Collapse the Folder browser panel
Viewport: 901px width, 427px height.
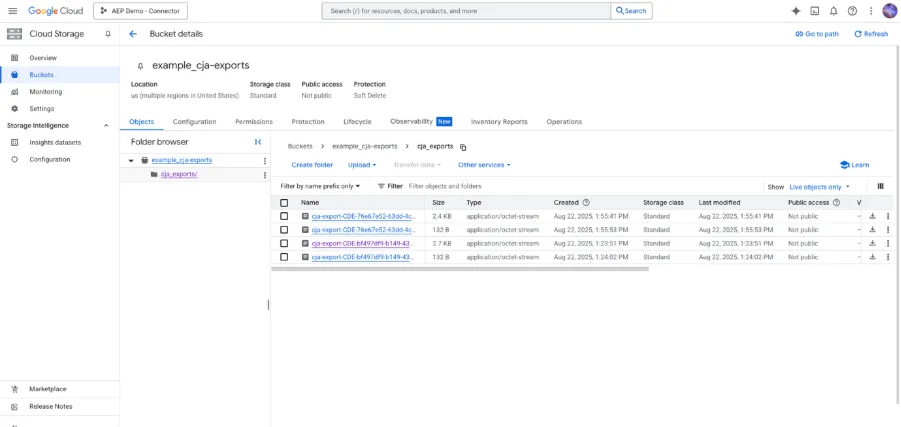(258, 142)
